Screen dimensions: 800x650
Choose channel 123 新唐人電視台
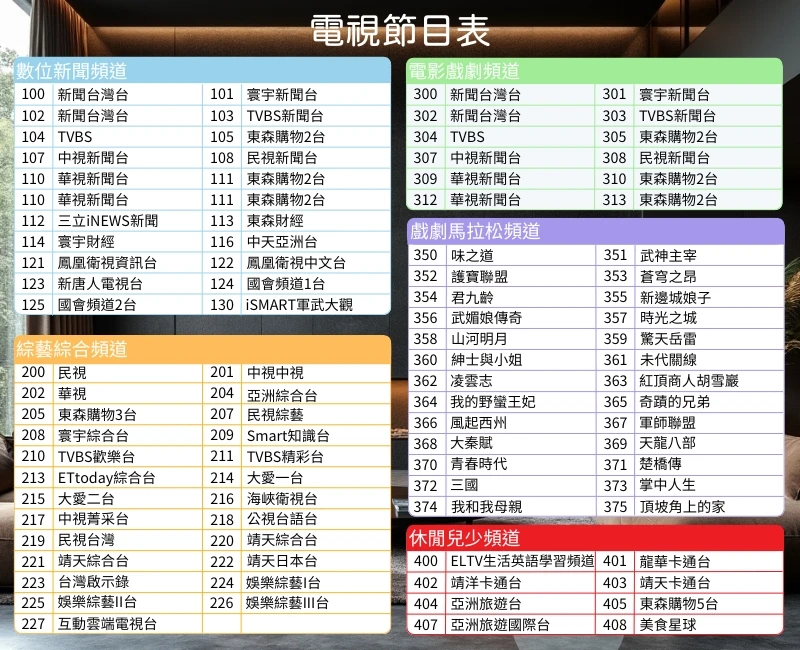tap(100, 284)
